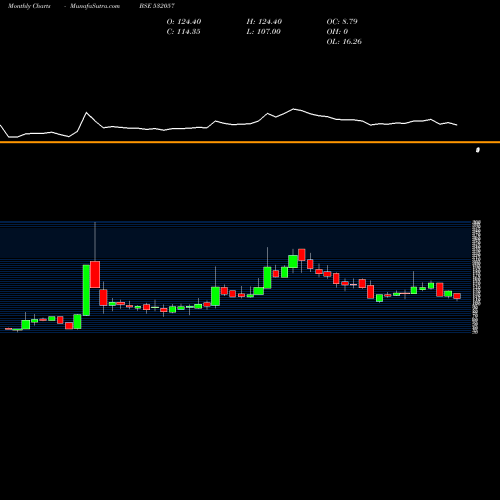Click the last red candlestick on right

[457, 296]
